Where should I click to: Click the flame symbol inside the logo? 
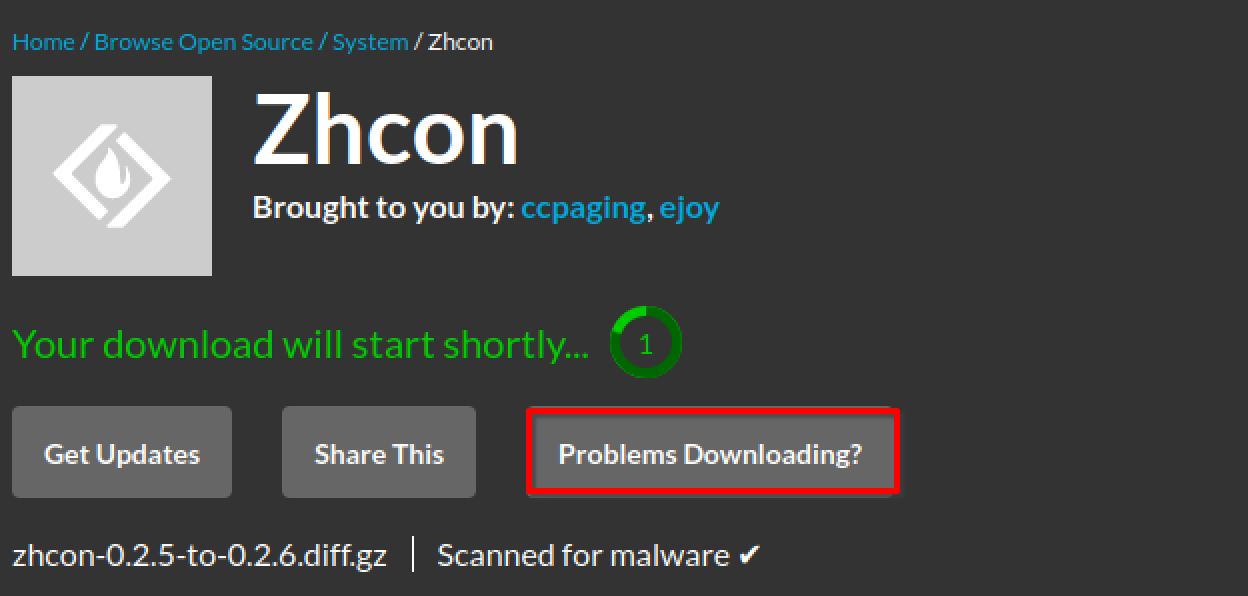click(110, 177)
